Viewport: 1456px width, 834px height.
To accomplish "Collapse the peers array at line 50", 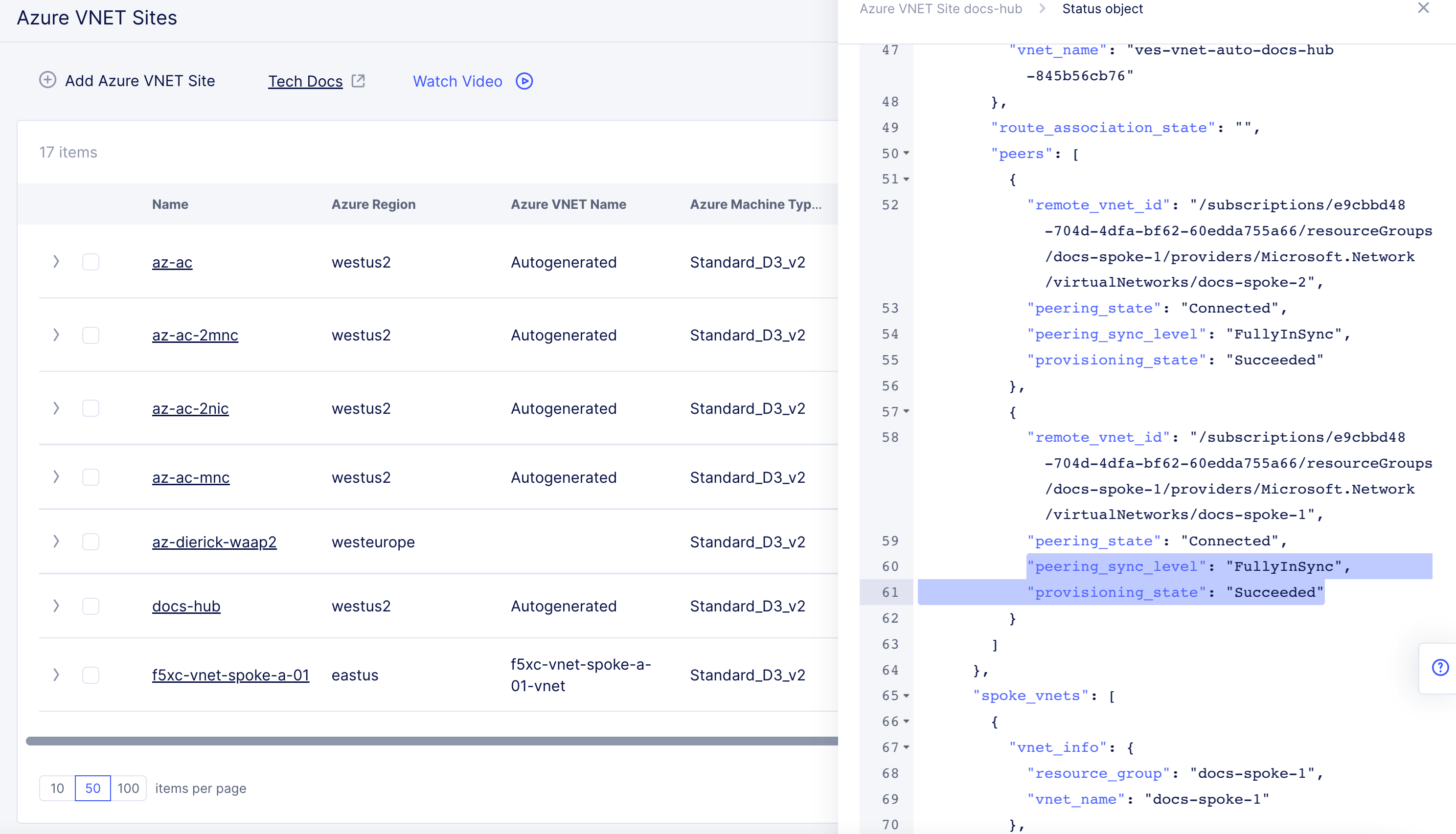I will pyautogui.click(x=906, y=154).
